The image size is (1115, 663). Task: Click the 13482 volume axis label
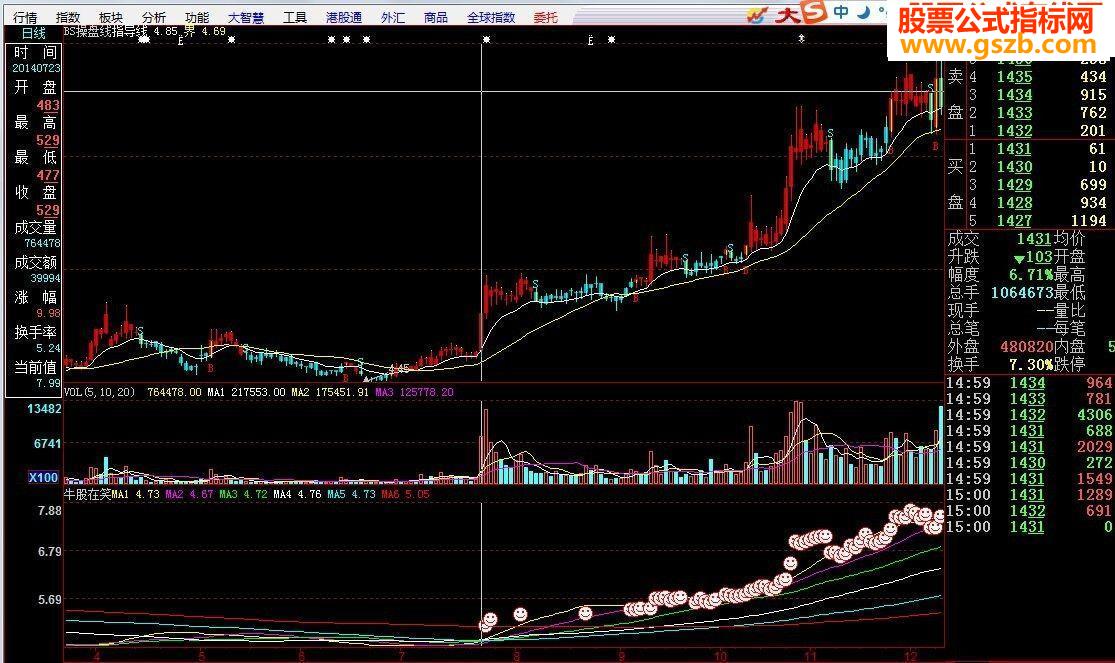pos(44,408)
